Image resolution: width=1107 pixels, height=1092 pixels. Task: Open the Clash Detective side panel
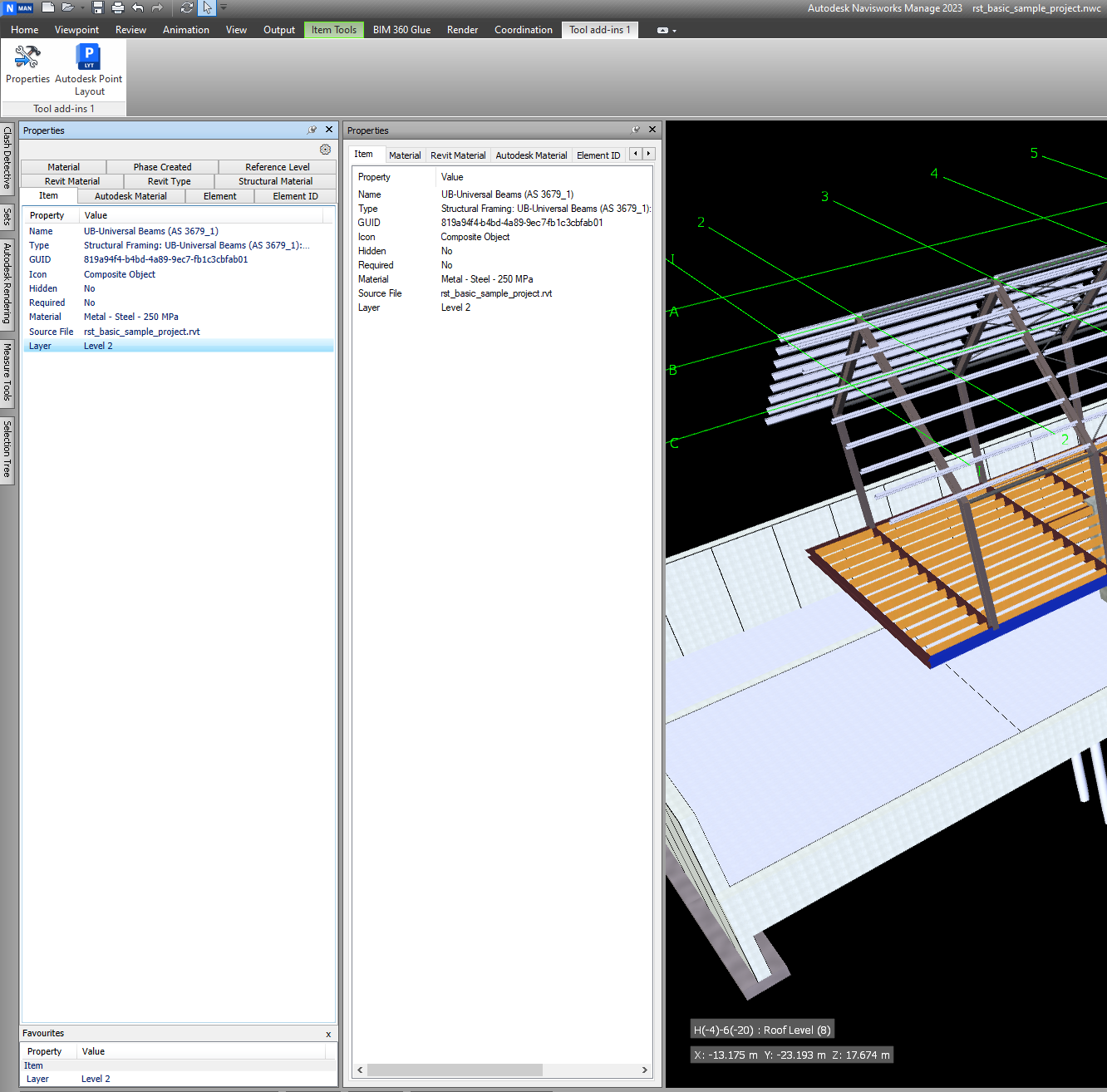7,157
